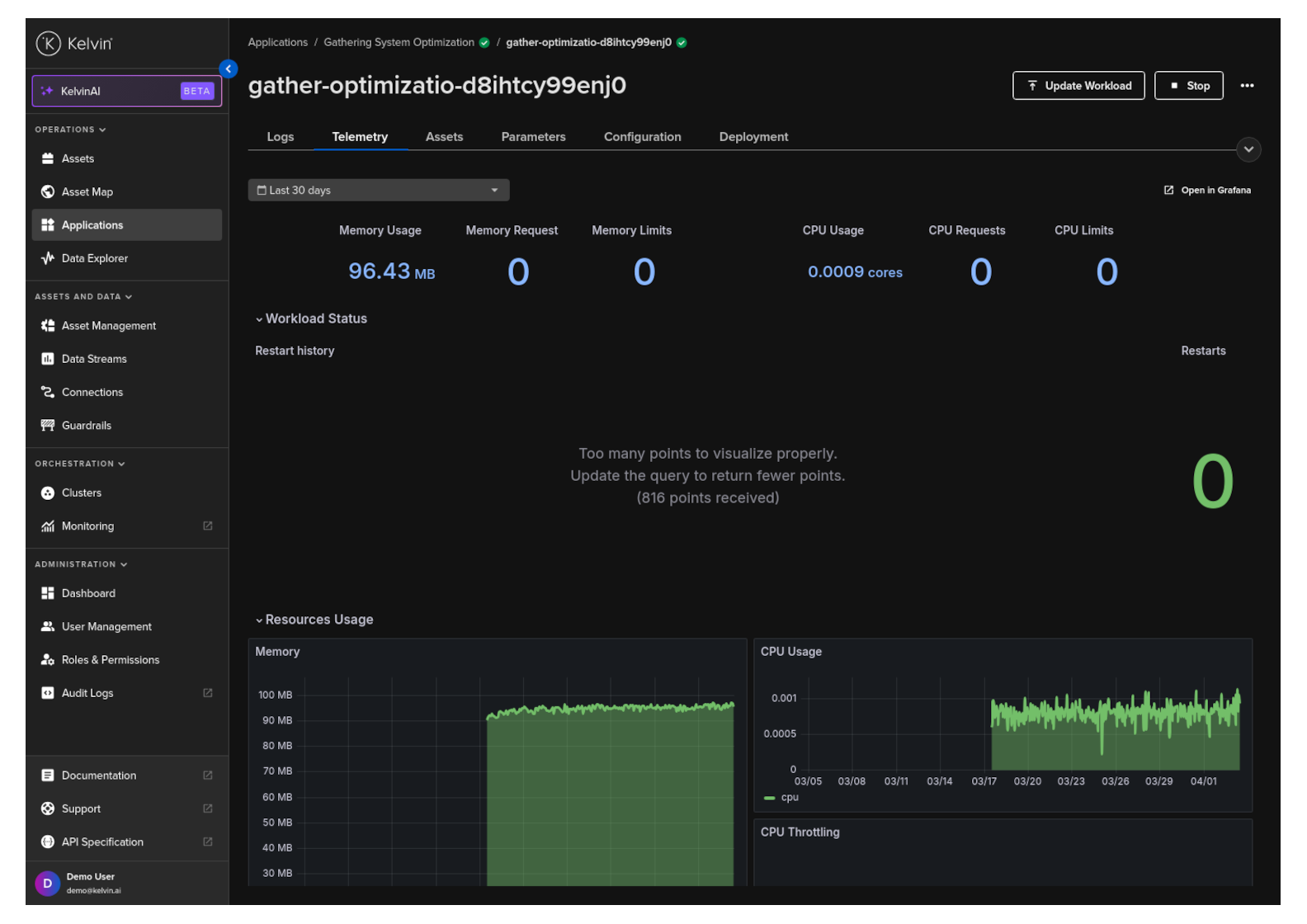Switch to the Logs tab

click(x=280, y=137)
